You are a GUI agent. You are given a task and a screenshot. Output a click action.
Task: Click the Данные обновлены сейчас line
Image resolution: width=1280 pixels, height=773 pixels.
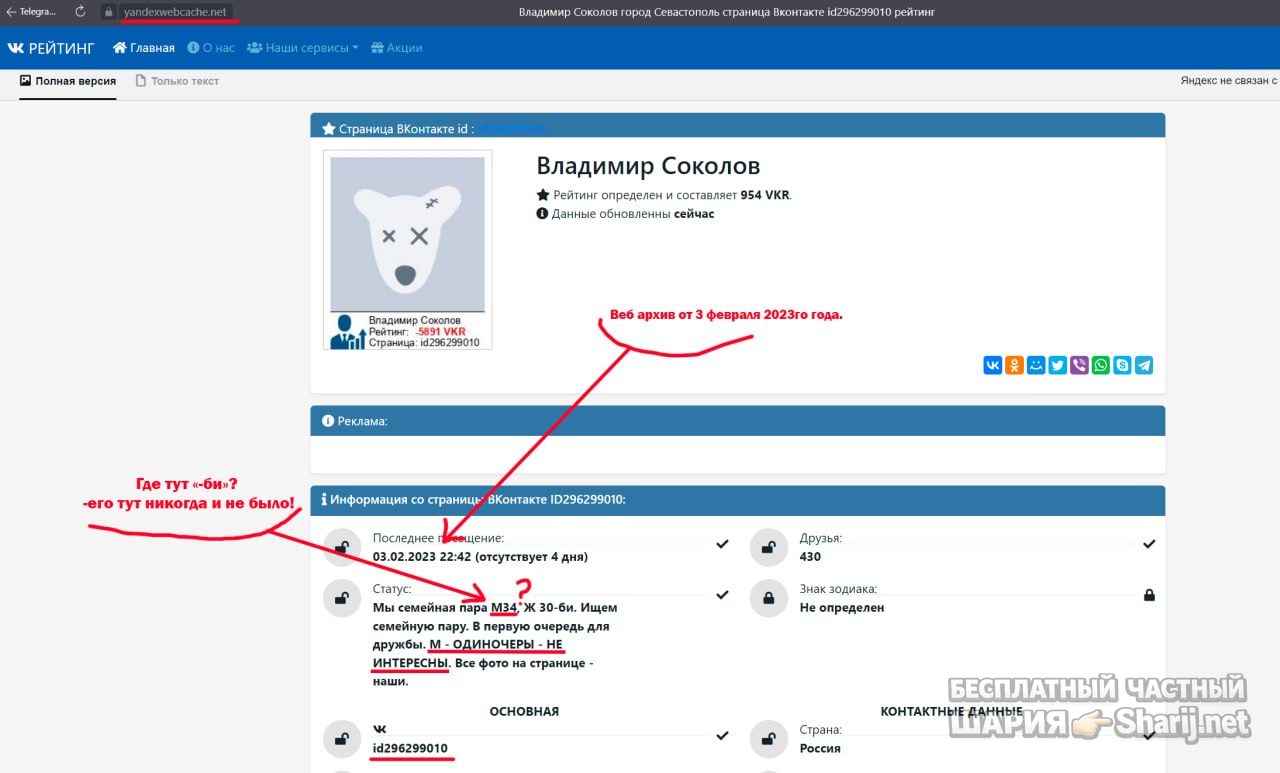[x=625, y=214]
